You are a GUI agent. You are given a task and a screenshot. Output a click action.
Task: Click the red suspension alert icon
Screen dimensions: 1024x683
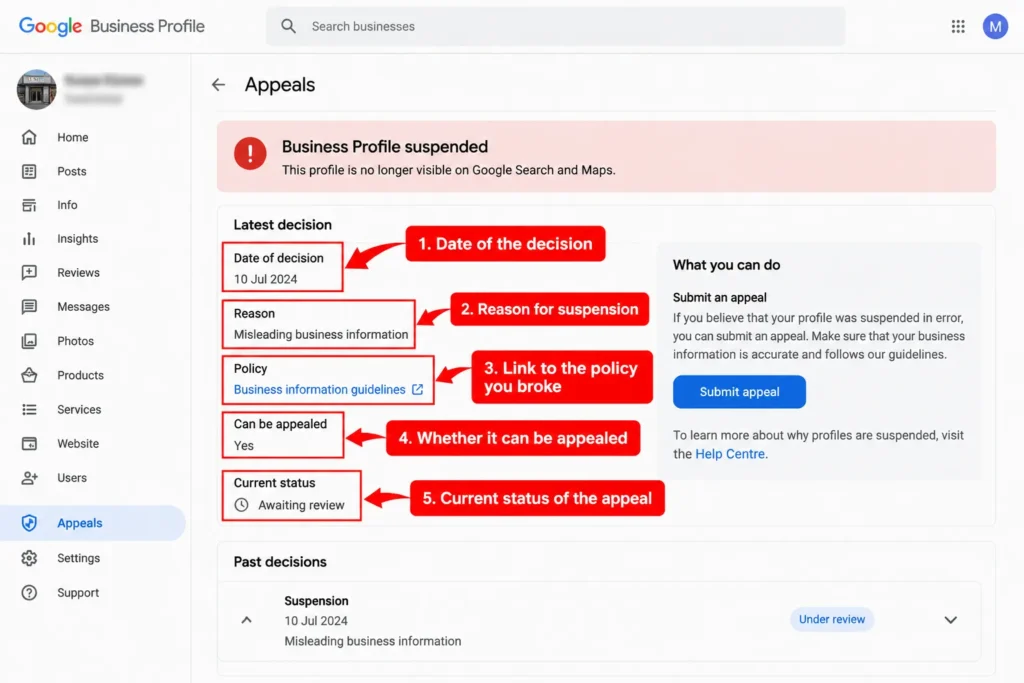[x=250, y=153]
